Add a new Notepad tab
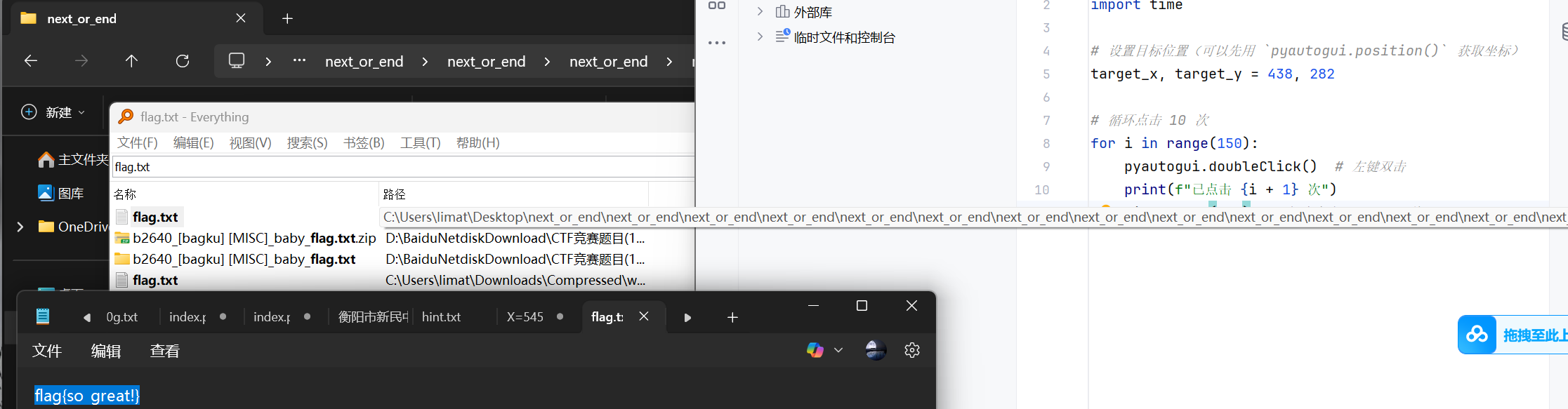The width and height of the screenshot is (1568, 409). click(x=732, y=318)
